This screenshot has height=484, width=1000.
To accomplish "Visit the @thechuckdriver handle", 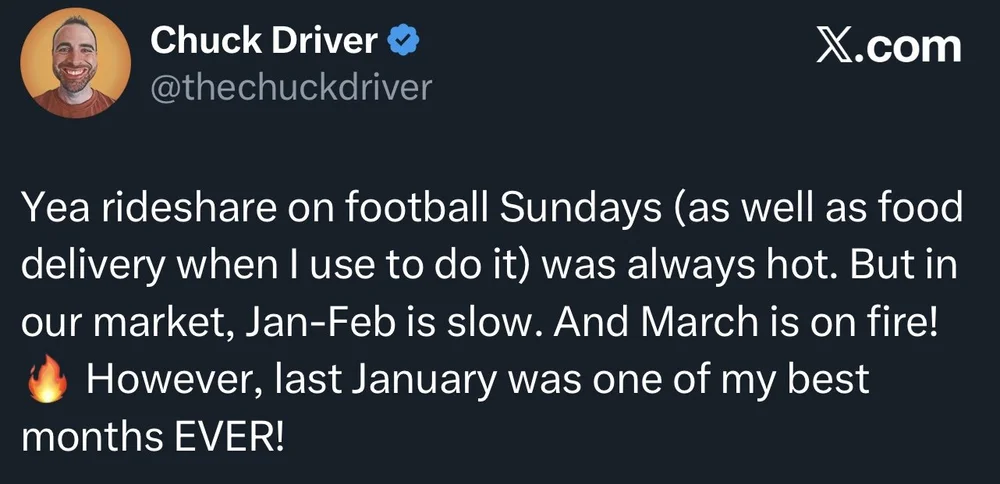I will pos(291,87).
